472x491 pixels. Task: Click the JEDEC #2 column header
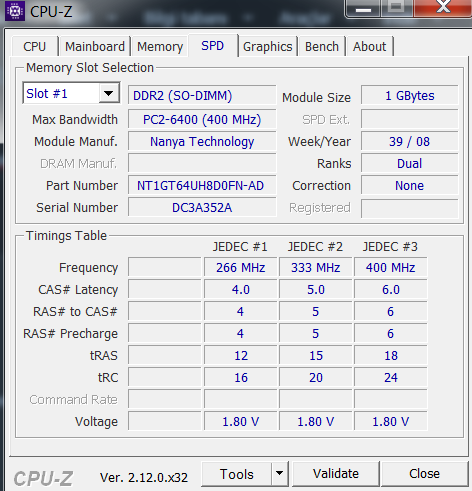coord(315,247)
